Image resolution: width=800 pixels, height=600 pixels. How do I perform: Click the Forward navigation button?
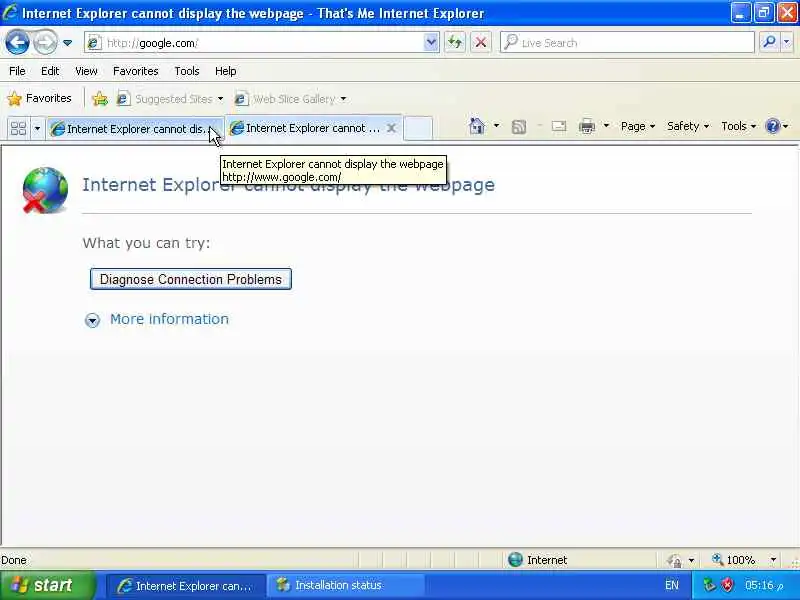pyautogui.click(x=45, y=42)
